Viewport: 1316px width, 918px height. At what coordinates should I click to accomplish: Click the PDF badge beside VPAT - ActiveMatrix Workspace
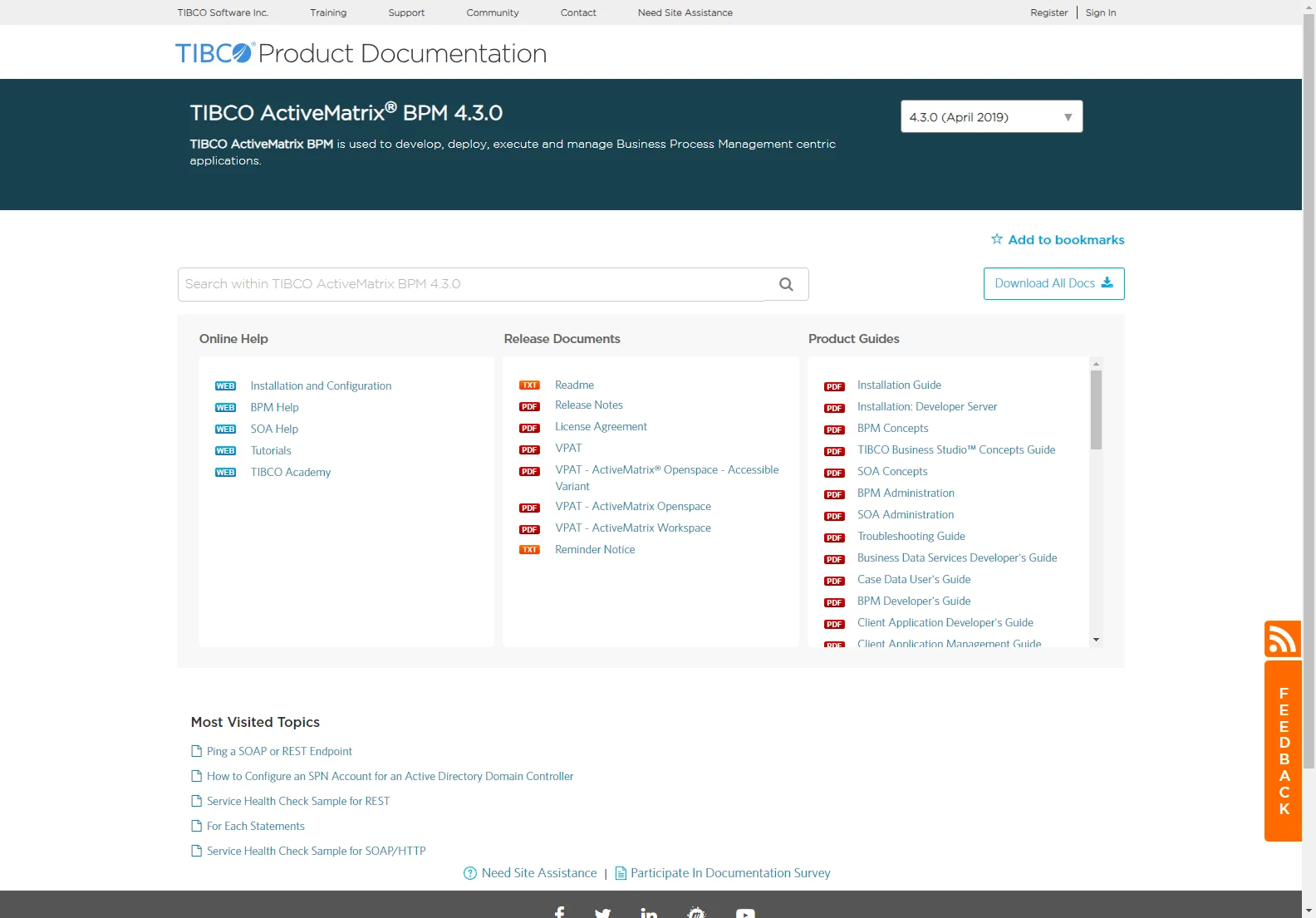pyautogui.click(x=530, y=530)
